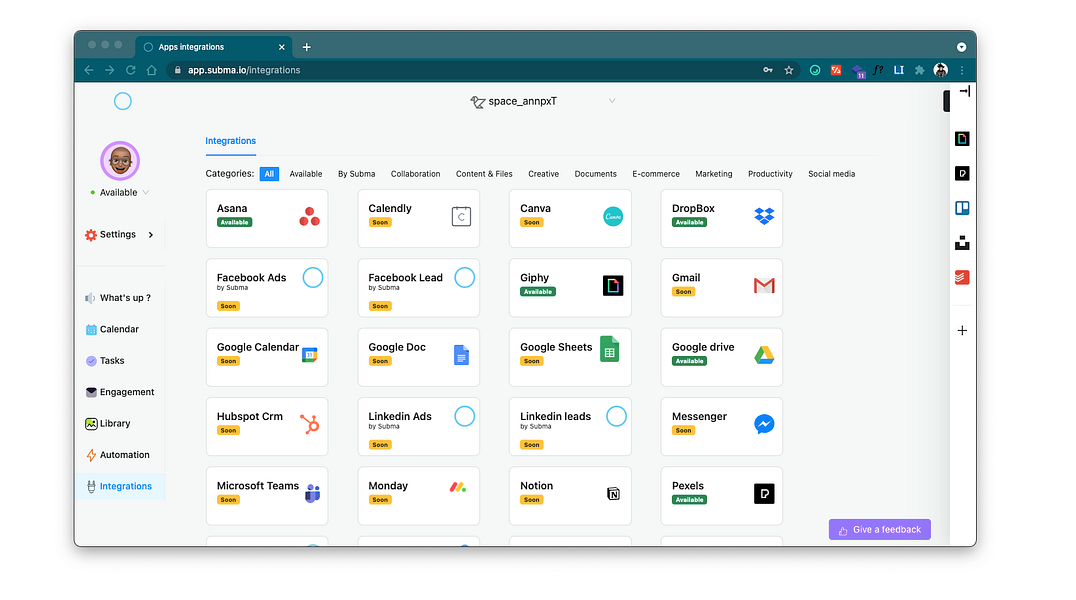Click the Gmail envelope icon
The image size is (1076, 600).
764,286
